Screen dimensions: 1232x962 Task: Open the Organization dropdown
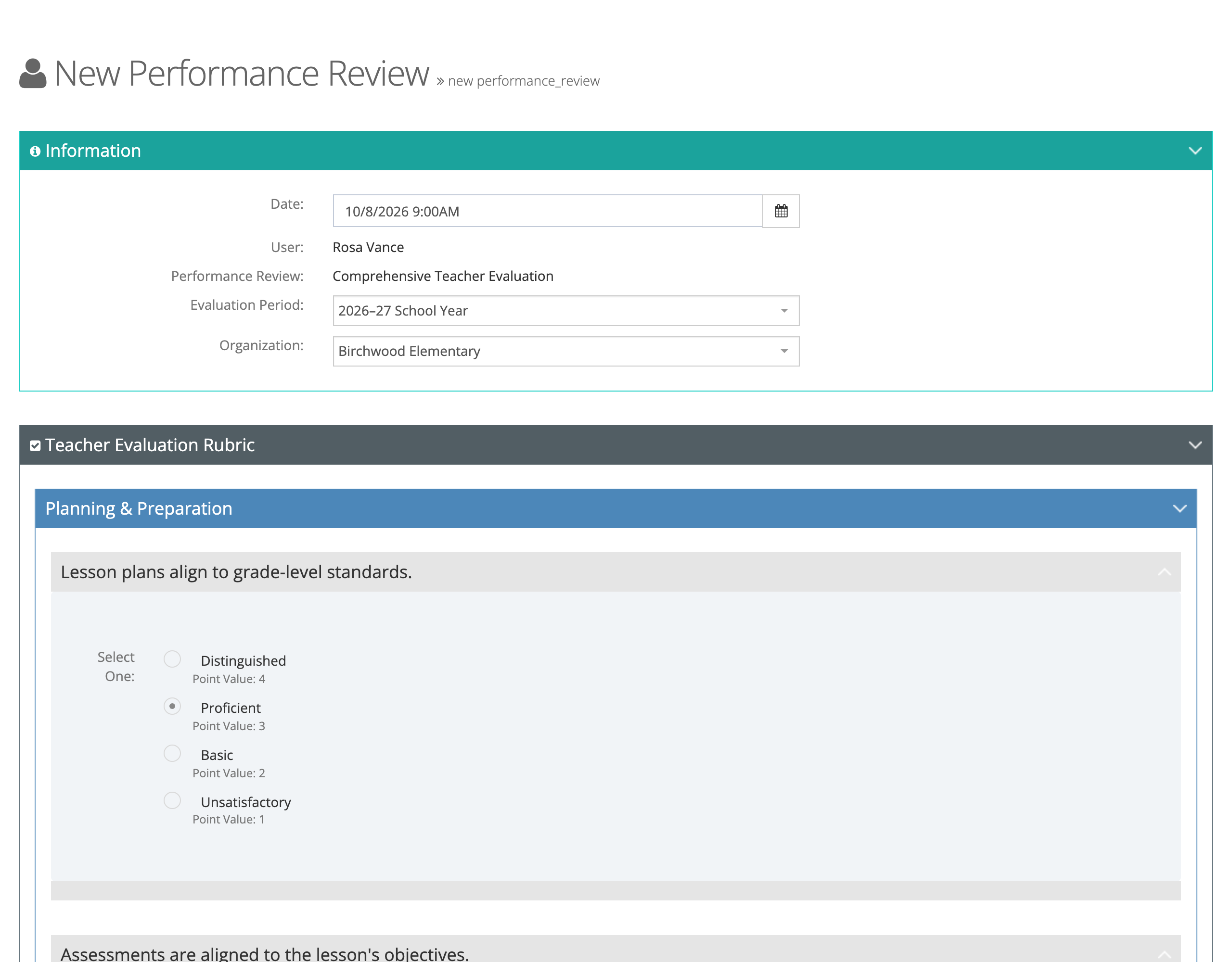(x=566, y=351)
